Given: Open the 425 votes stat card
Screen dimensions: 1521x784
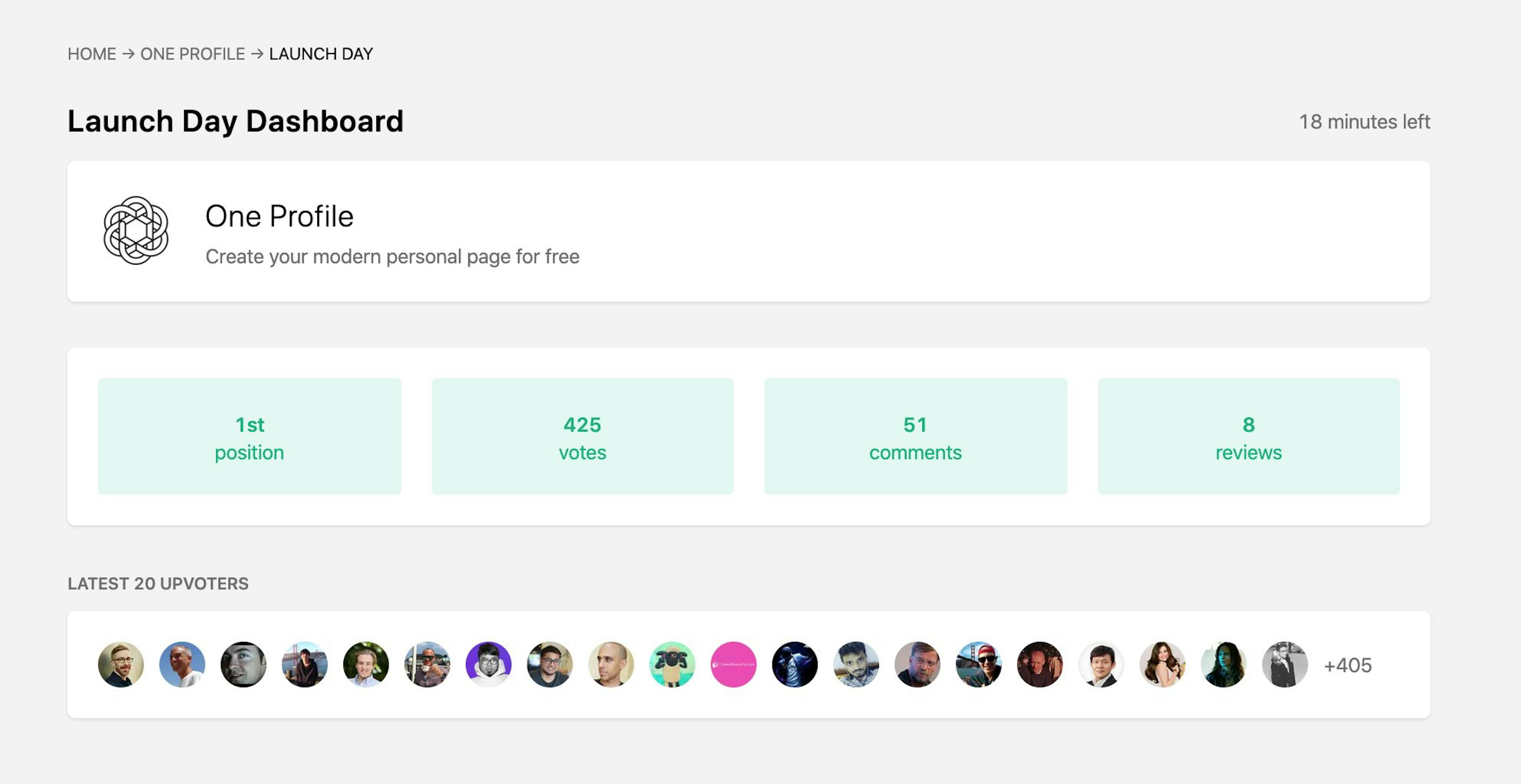Looking at the screenshot, I should 582,436.
